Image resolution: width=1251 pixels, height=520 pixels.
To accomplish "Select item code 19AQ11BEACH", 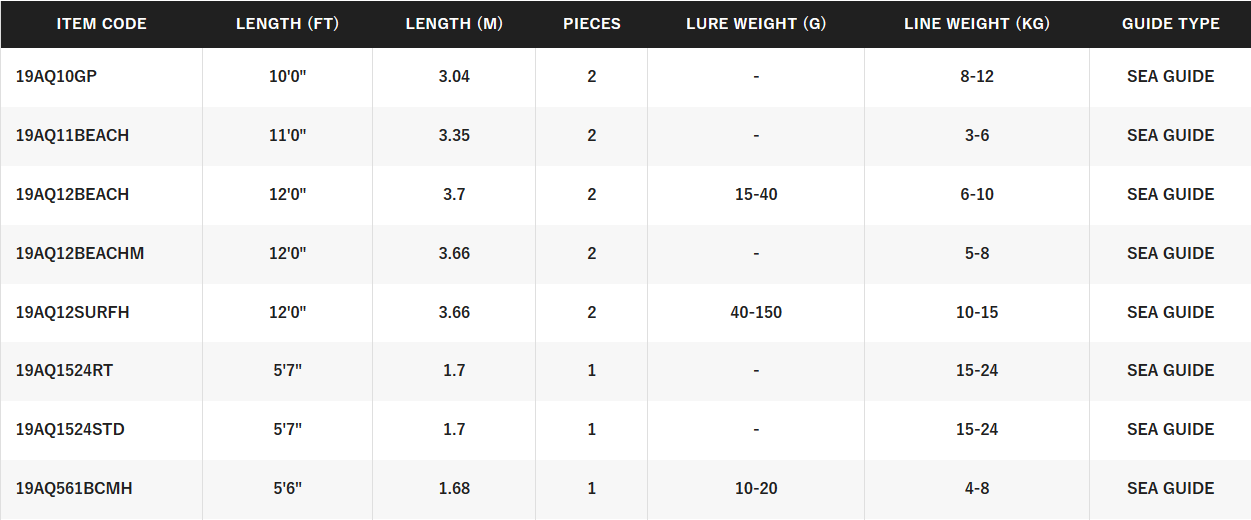I will pyautogui.click(x=72, y=135).
